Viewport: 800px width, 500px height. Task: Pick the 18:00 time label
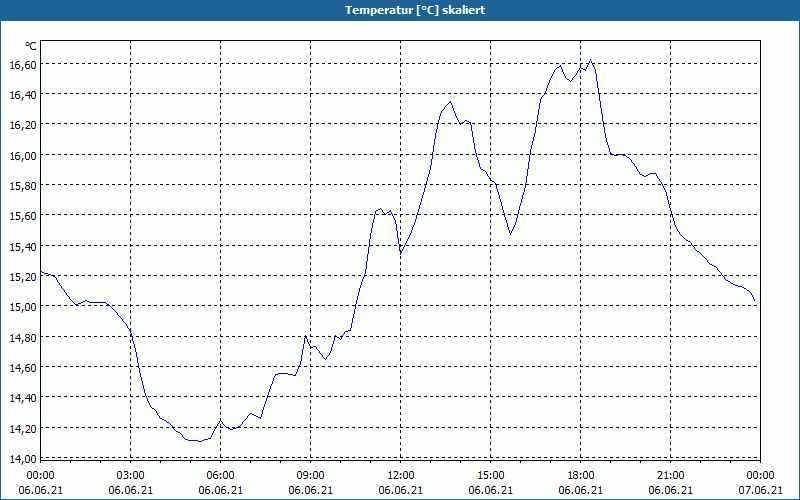pyautogui.click(x=581, y=476)
